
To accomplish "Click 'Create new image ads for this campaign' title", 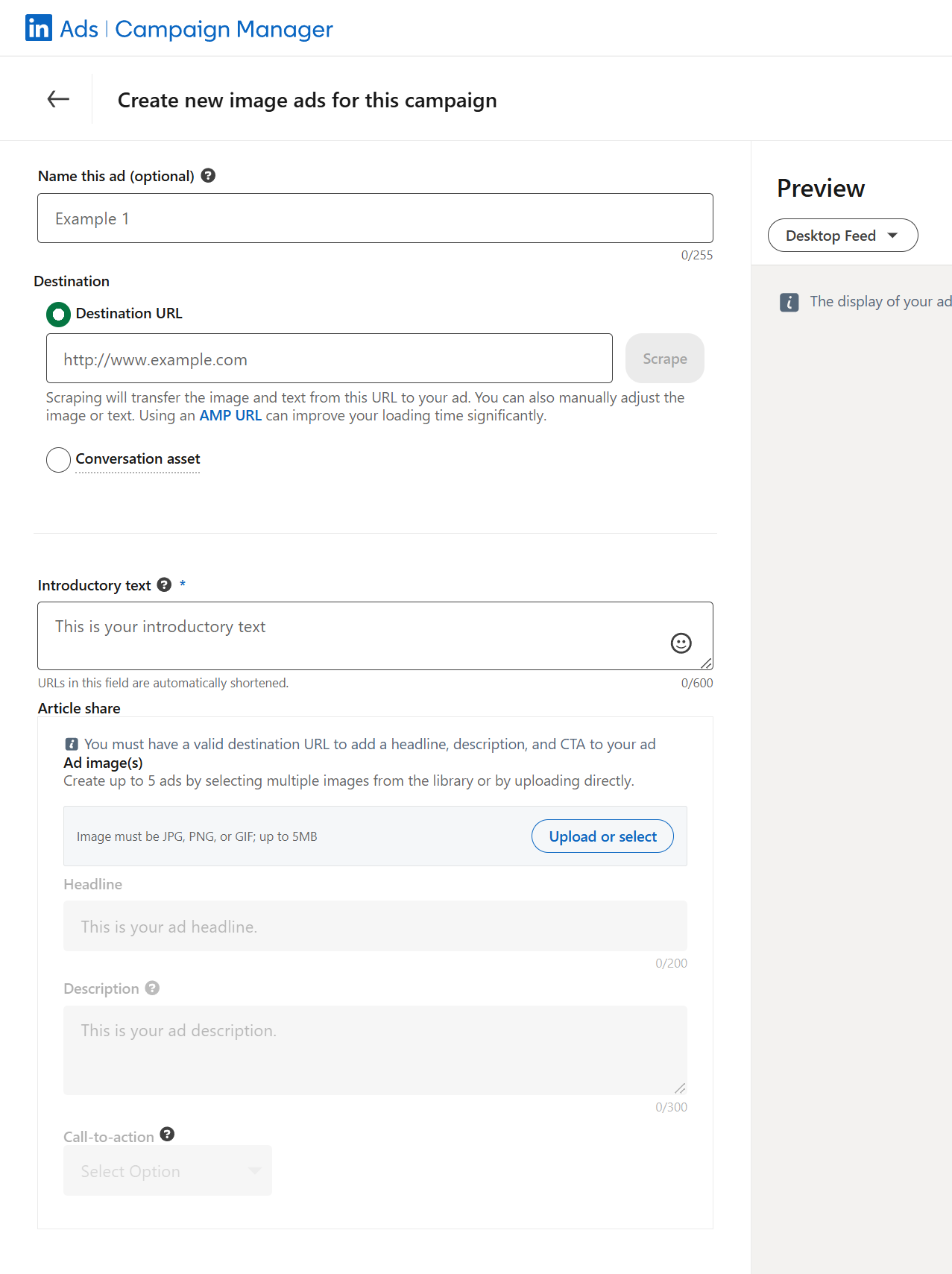I will (307, 100).
